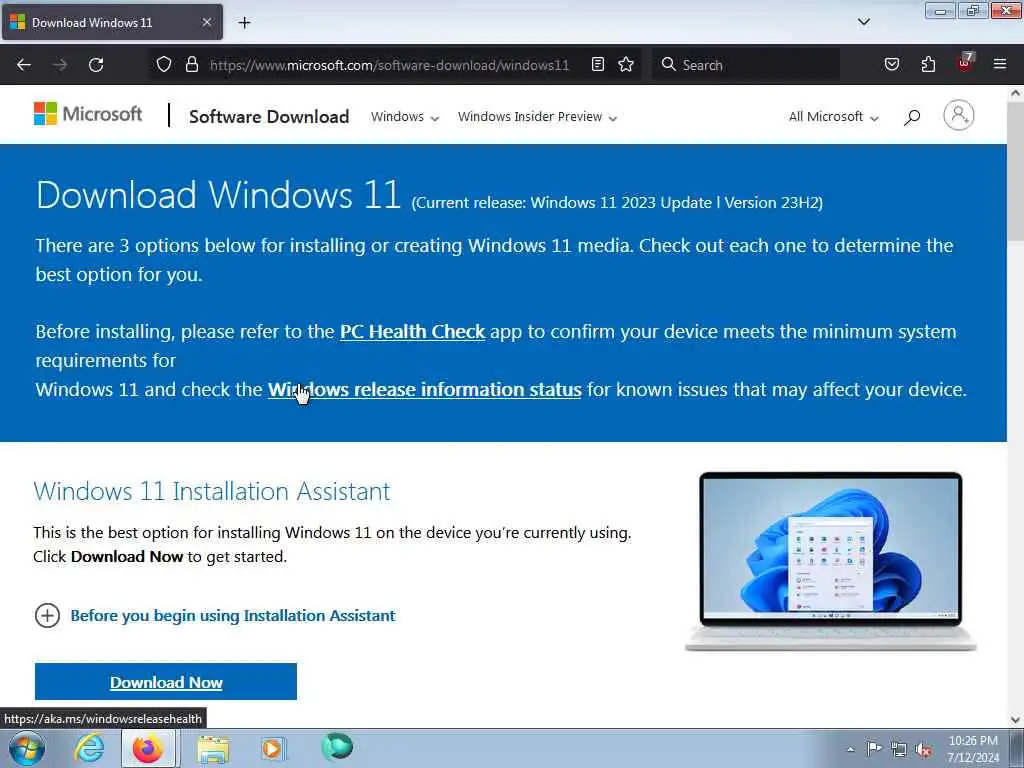Select the Download Windows 11 tab
Viewport: 1024px width, 768px height.
click(112, 23)
